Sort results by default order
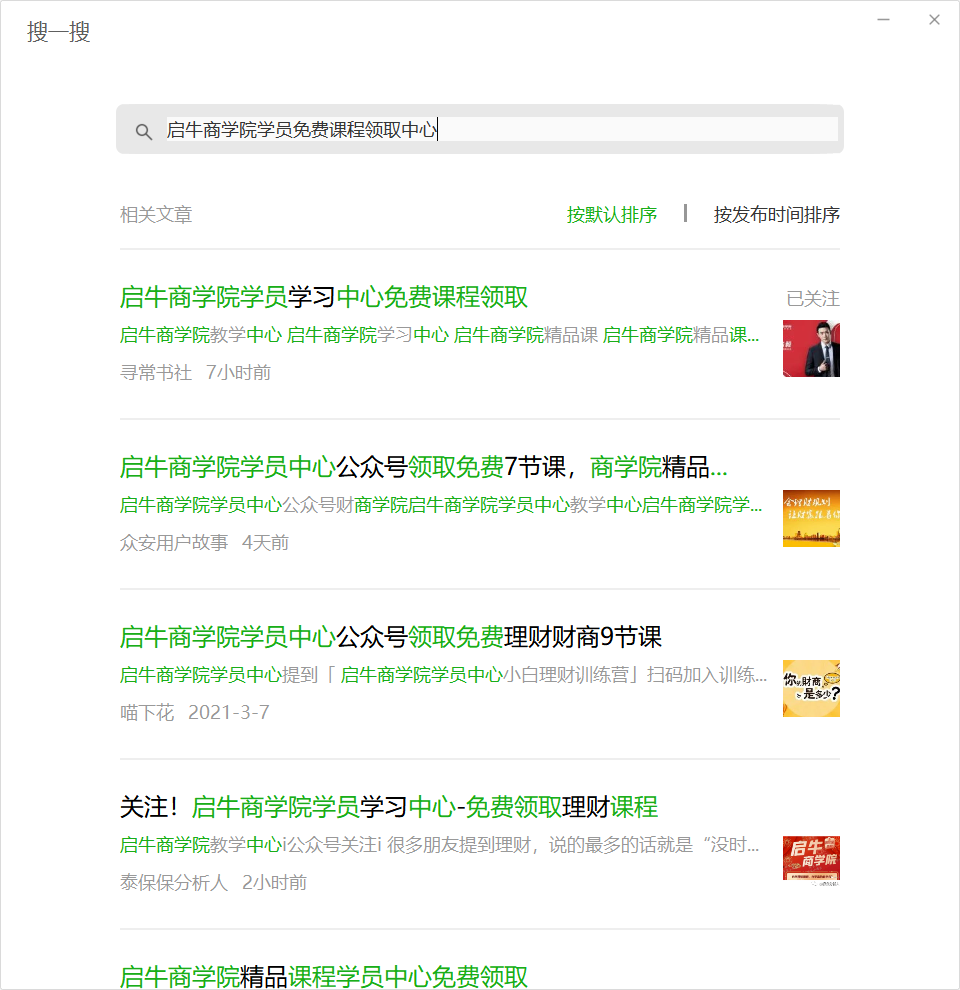The width and height of the screenshot is (960, 990). pos(611,215)
